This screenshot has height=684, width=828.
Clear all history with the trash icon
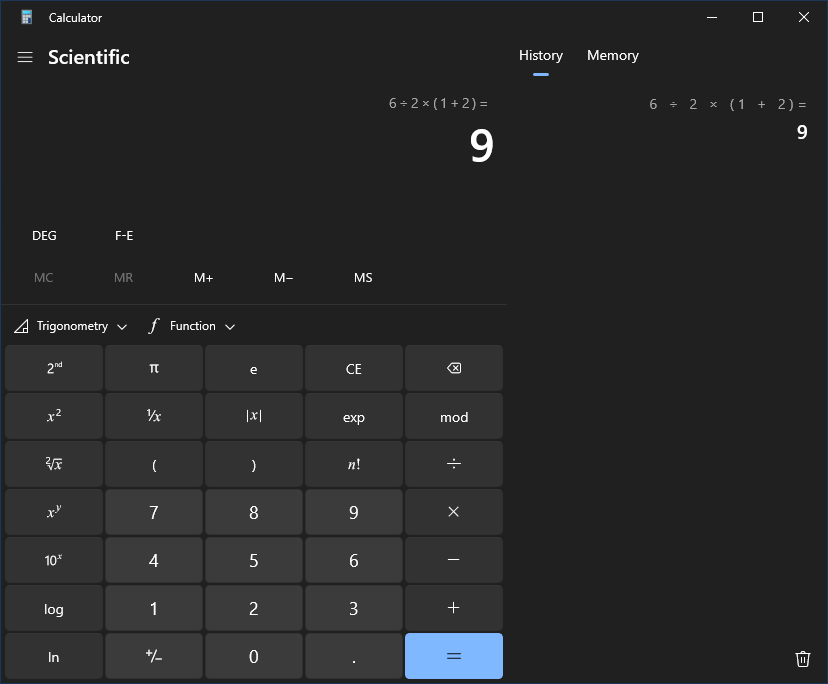[x=802, y=659]
